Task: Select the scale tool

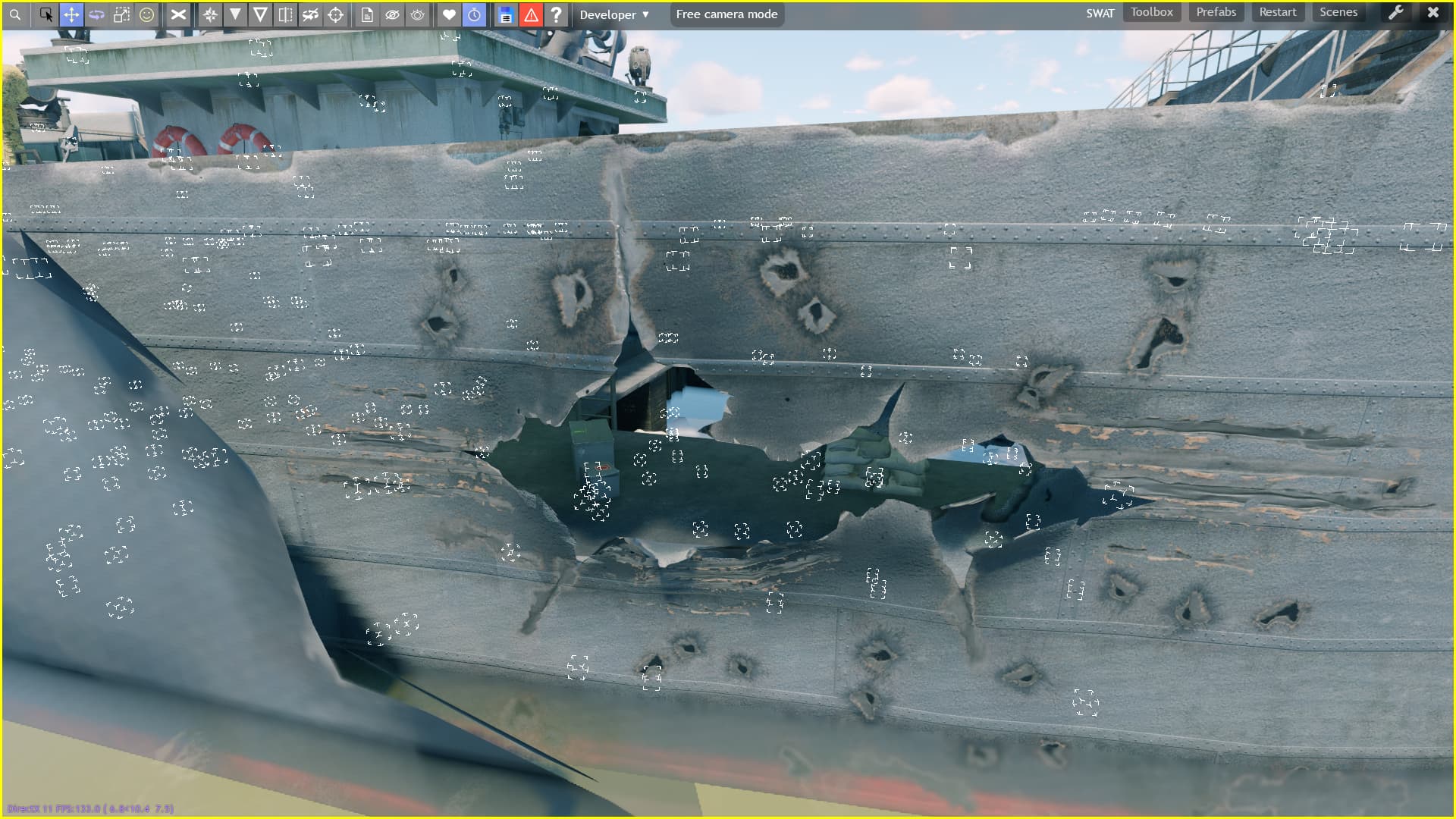Action: tap(121, 14)
